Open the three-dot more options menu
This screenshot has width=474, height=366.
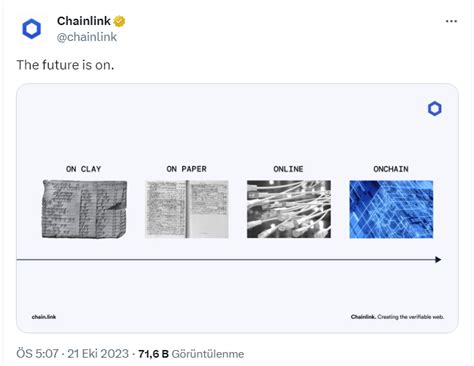(x=451, y=21)
